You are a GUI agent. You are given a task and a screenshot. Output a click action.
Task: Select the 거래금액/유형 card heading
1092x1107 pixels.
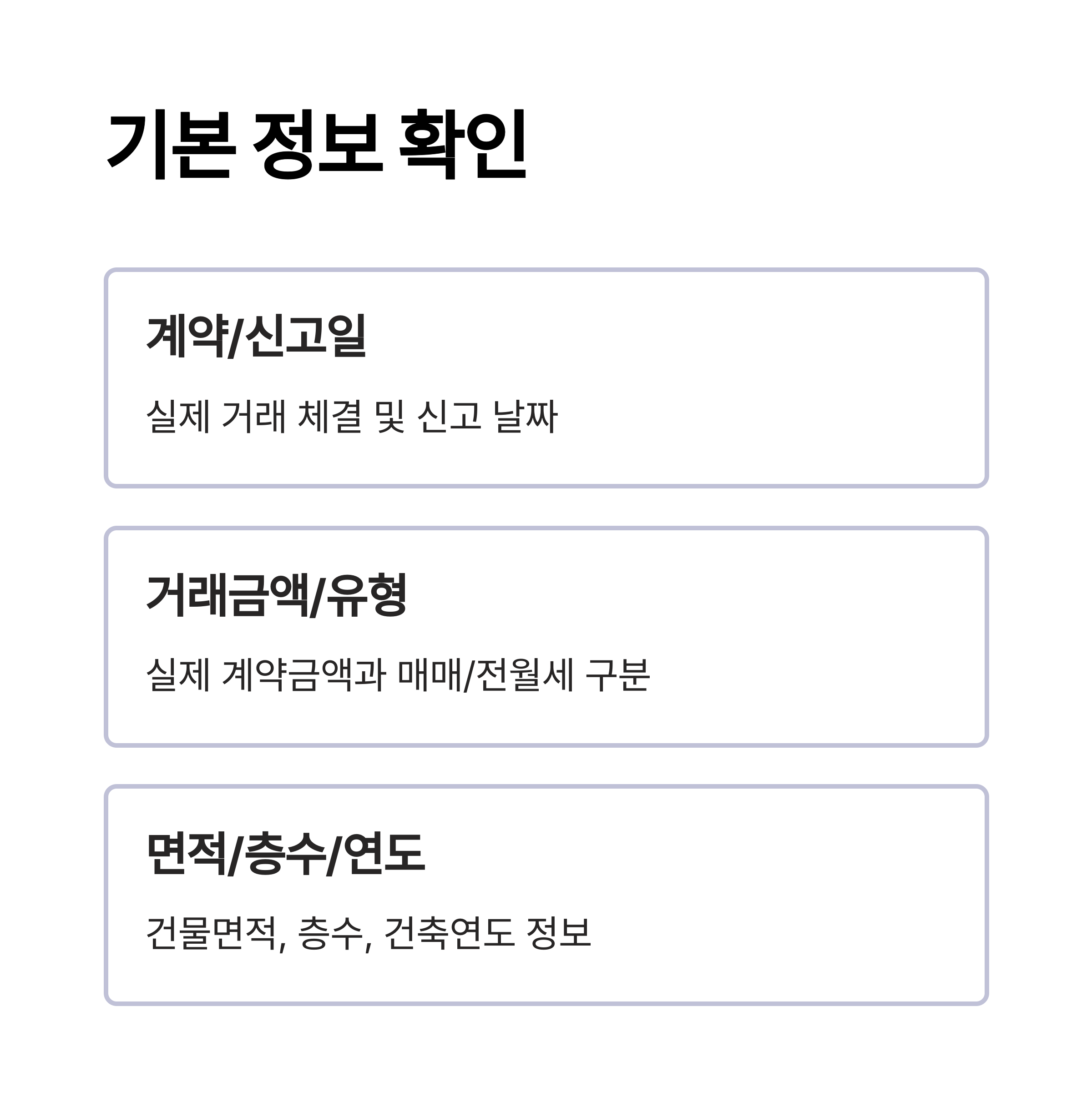pos(277,595)
